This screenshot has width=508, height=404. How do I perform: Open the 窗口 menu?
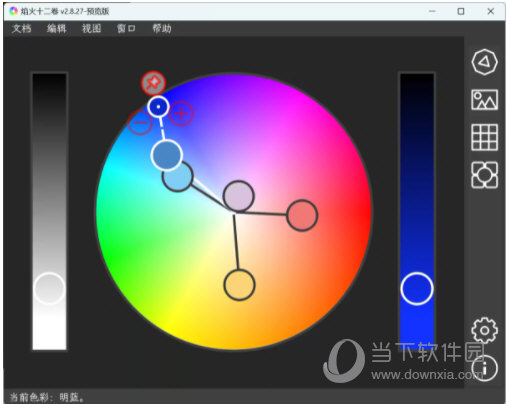tap(126, 28)
